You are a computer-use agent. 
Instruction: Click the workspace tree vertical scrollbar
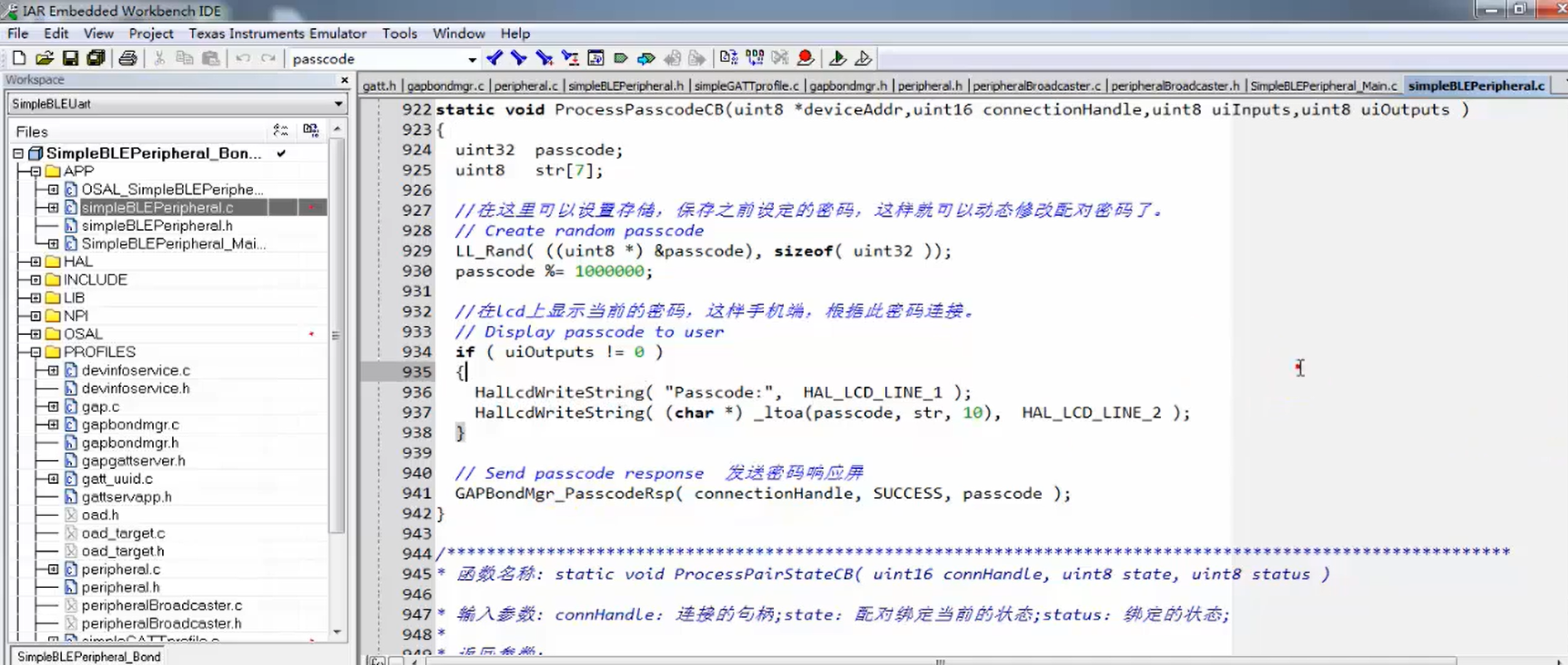coord(337,335)
